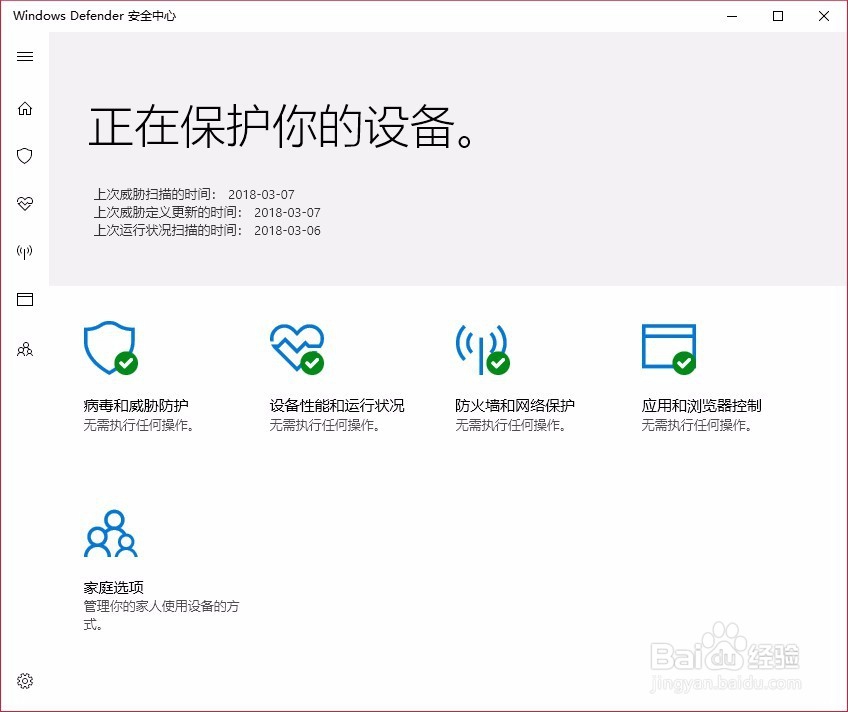This screenshot has width=848, height=712.
Task: Click the large family icon for 家庭选项
Action: tap(111, 534)
